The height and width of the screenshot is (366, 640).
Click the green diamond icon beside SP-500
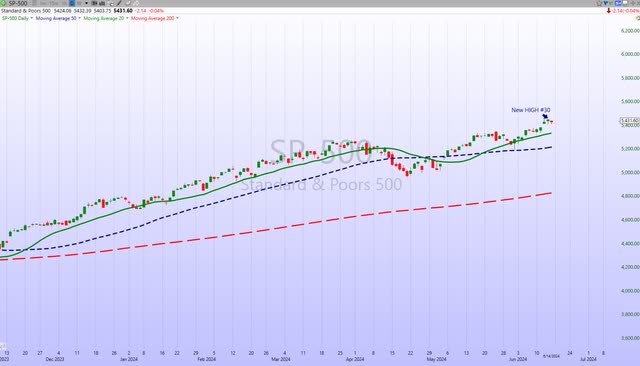click(x=3, y=3)
